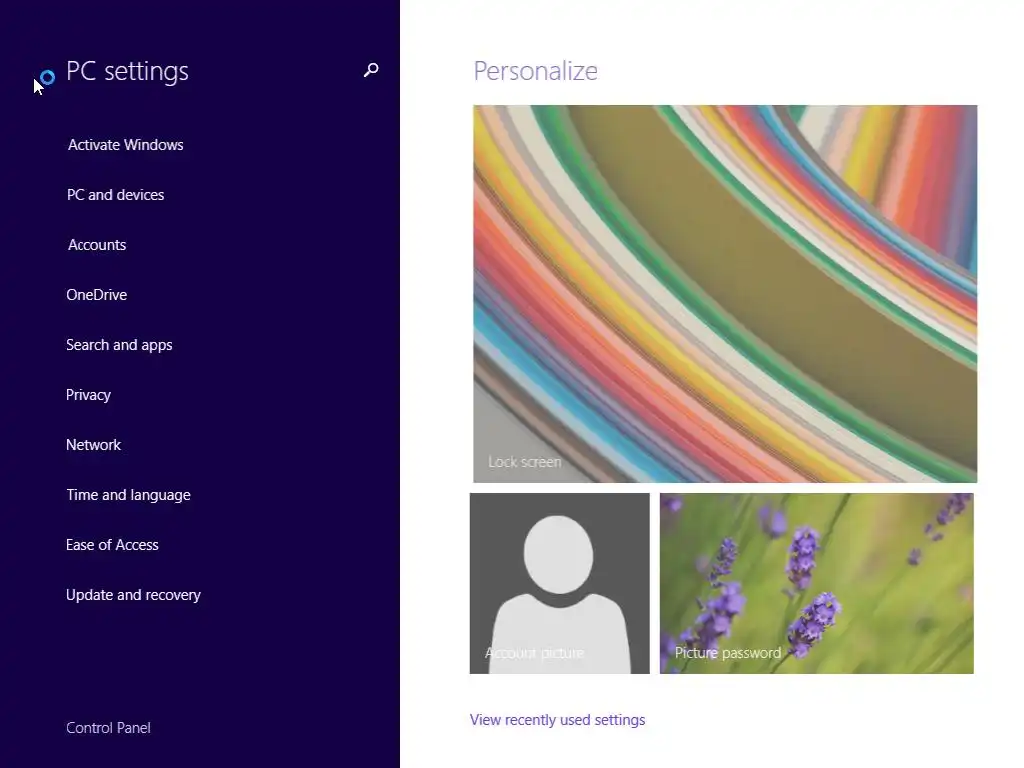Click the PC settings title
1024x768 pixels.
click(127, 71)
